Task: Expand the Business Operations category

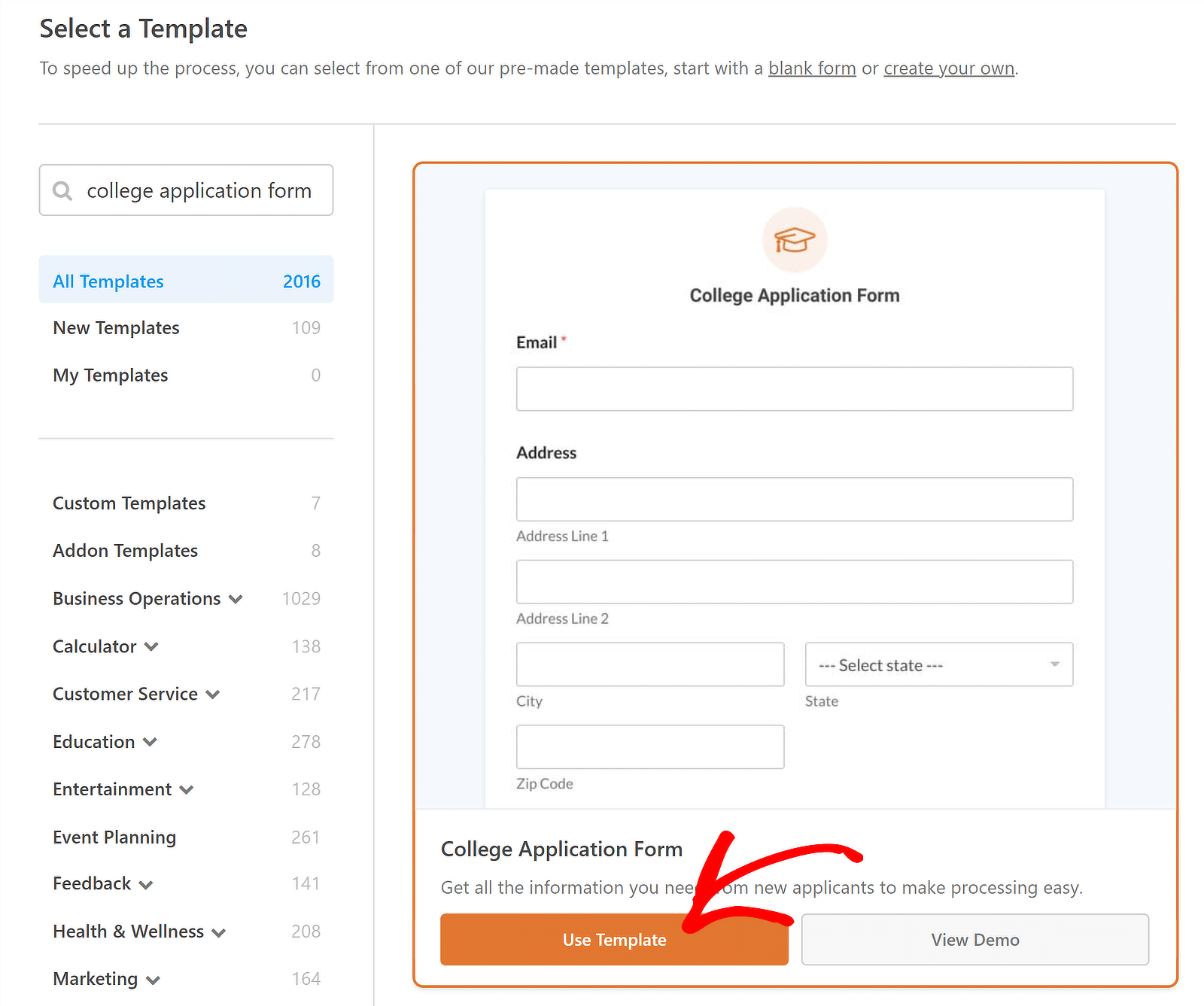Action: (235, 599)
